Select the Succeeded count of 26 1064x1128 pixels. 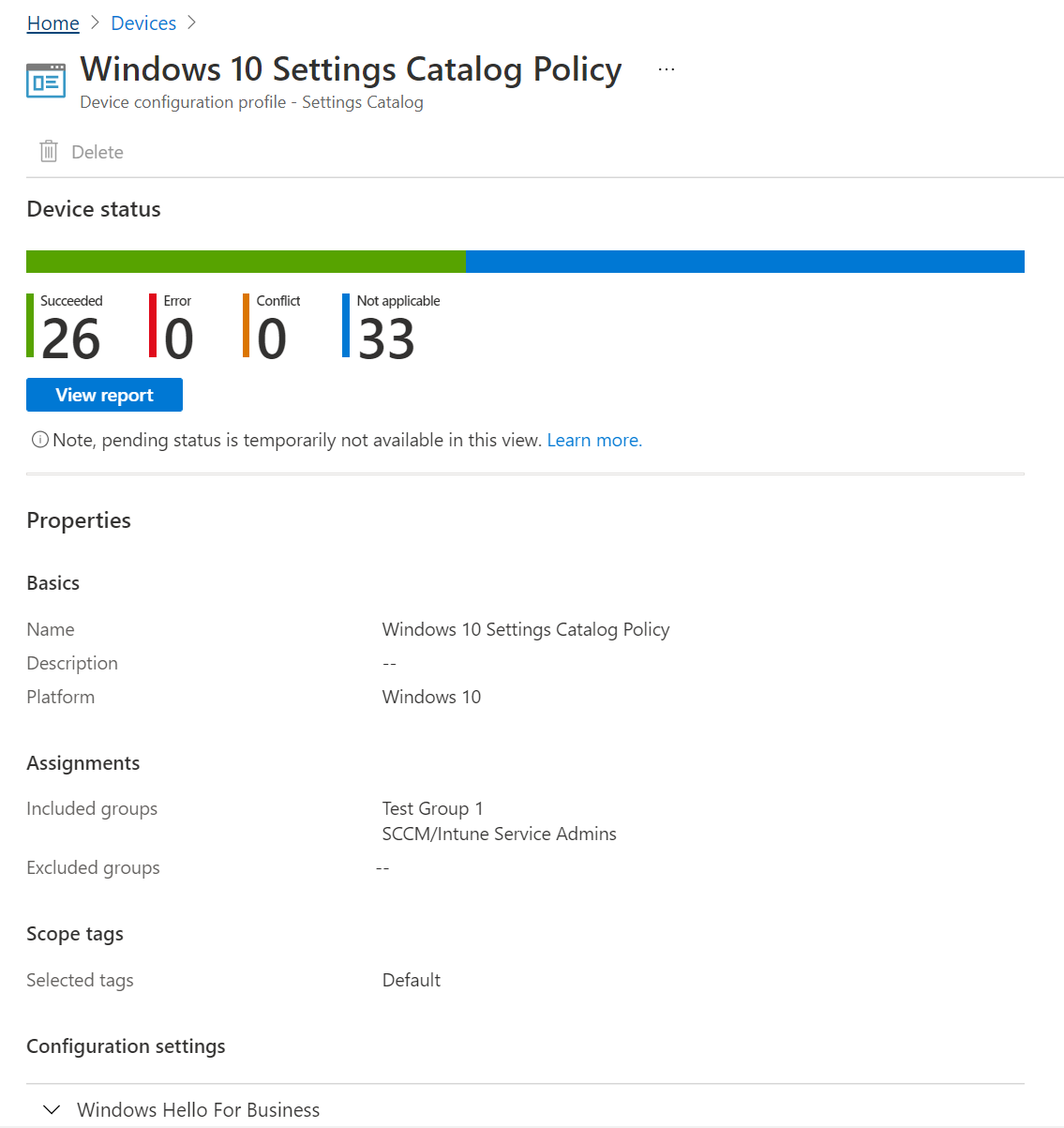click(x=70, y=338)
